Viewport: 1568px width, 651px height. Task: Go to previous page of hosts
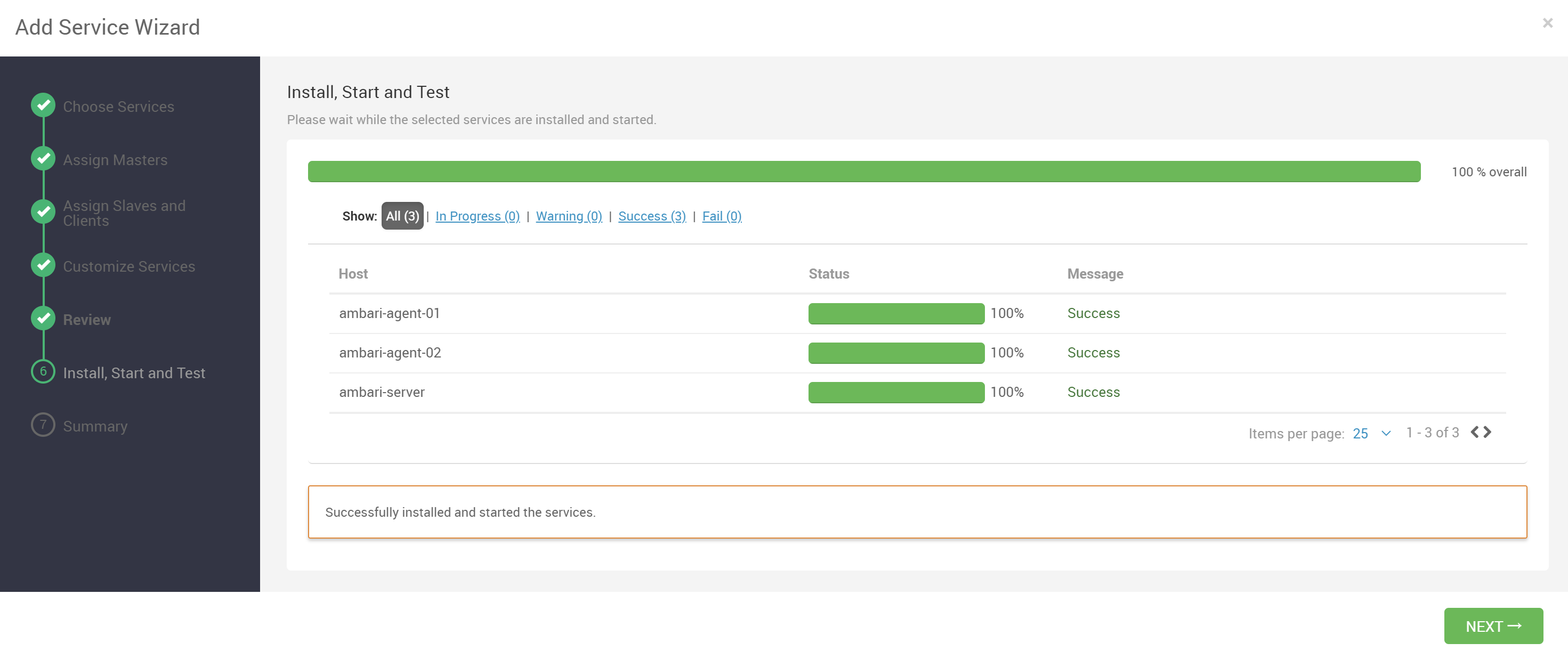coord(1475,432)
